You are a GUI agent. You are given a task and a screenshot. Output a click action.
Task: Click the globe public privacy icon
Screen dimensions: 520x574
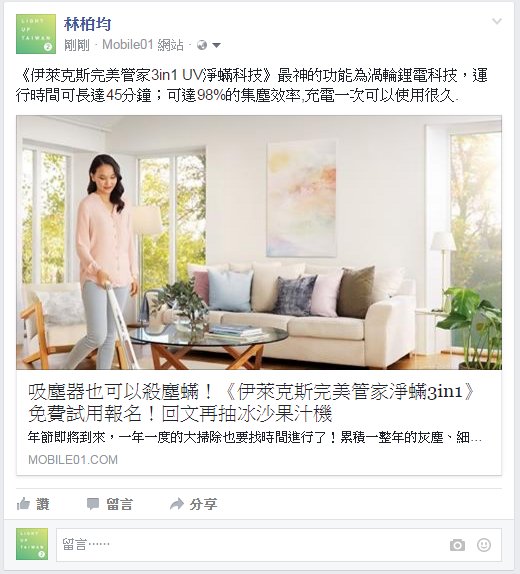pos(202,45)
